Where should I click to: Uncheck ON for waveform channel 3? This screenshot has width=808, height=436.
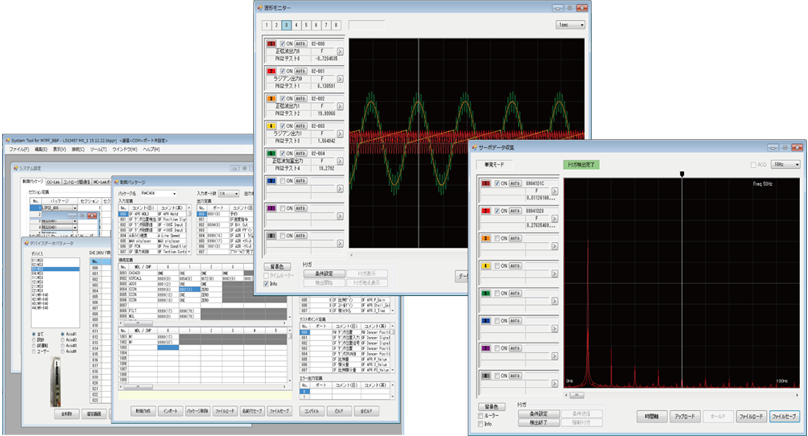pyautogui.click(x=282, y=98)
